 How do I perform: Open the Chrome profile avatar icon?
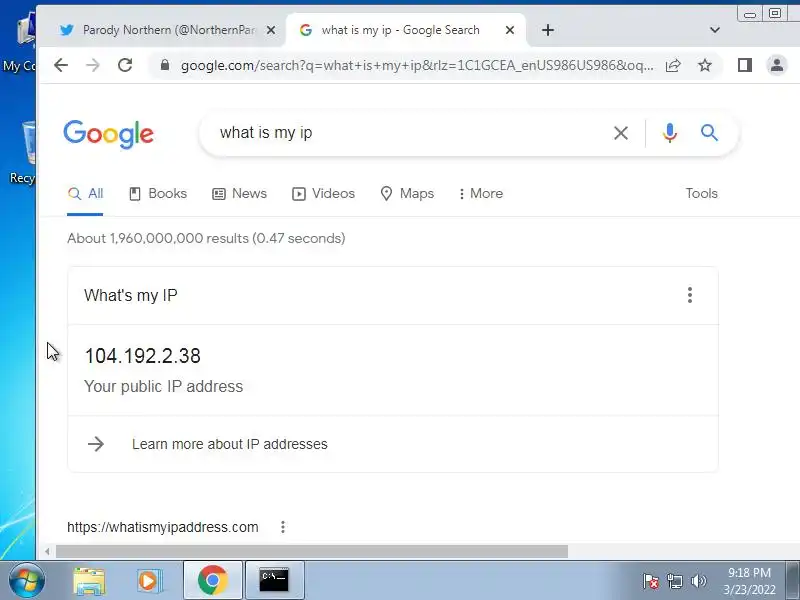(x=777, y=65)
